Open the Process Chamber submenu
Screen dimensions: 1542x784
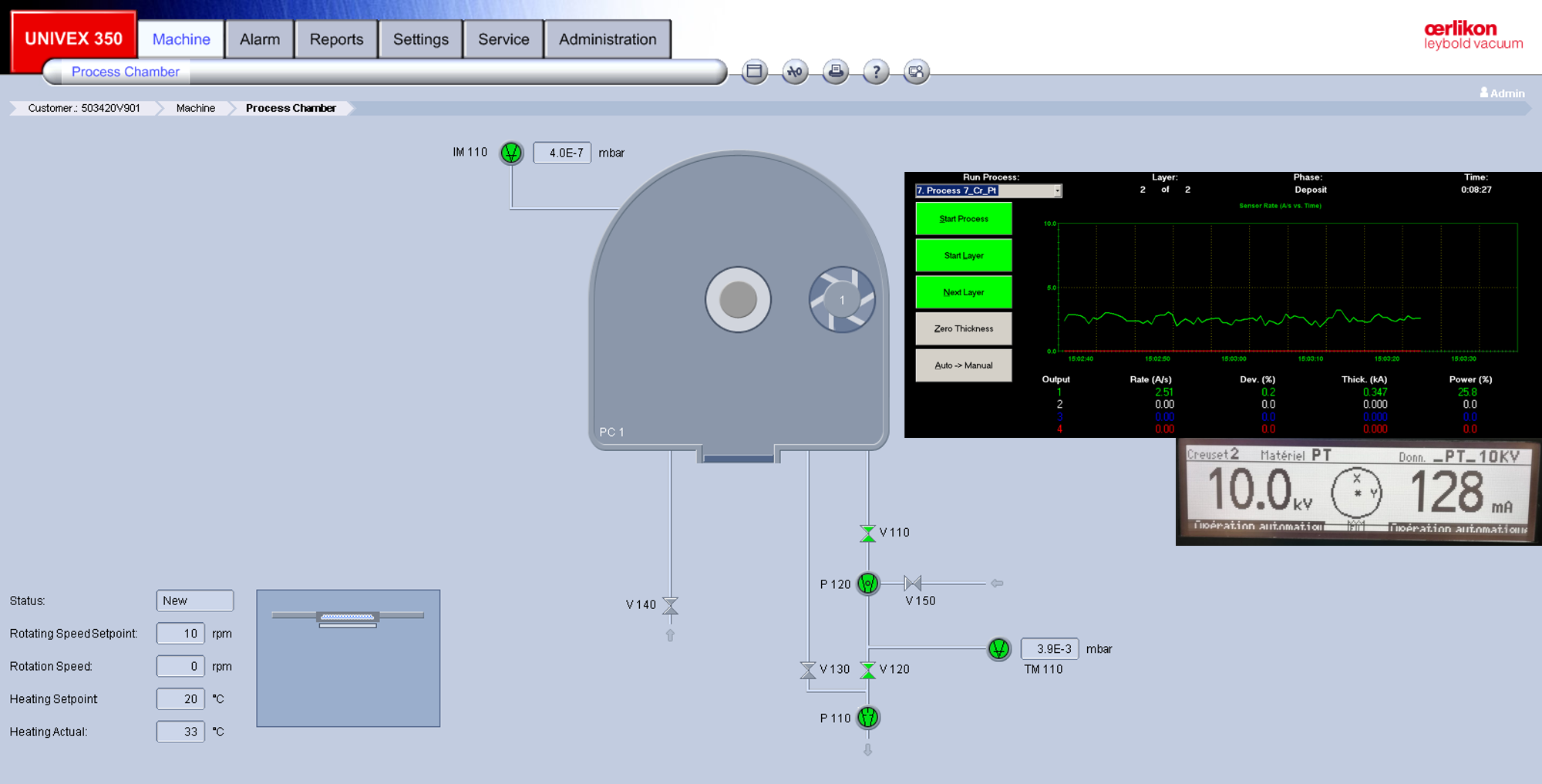click(125, 72)
